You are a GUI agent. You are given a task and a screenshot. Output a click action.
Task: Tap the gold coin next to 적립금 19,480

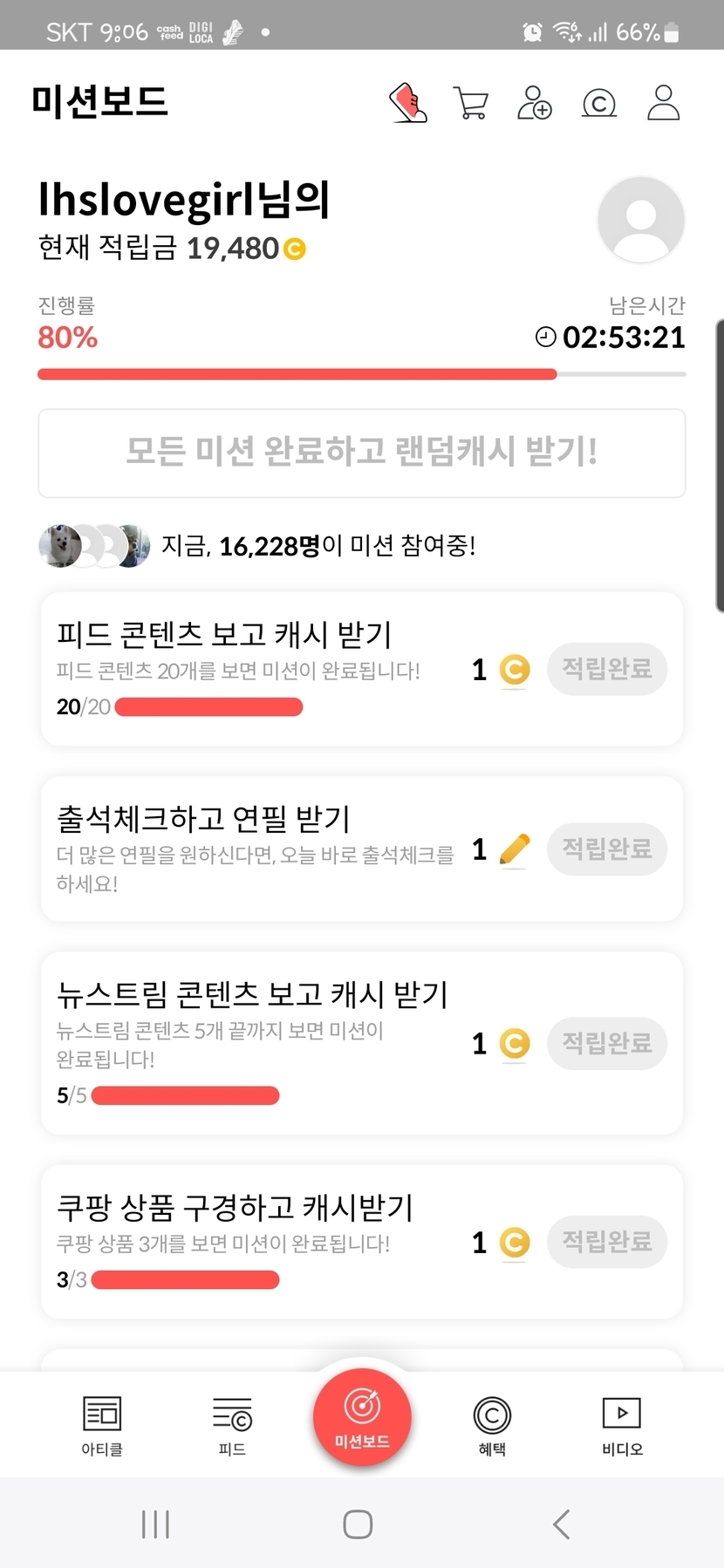[295, 249]
